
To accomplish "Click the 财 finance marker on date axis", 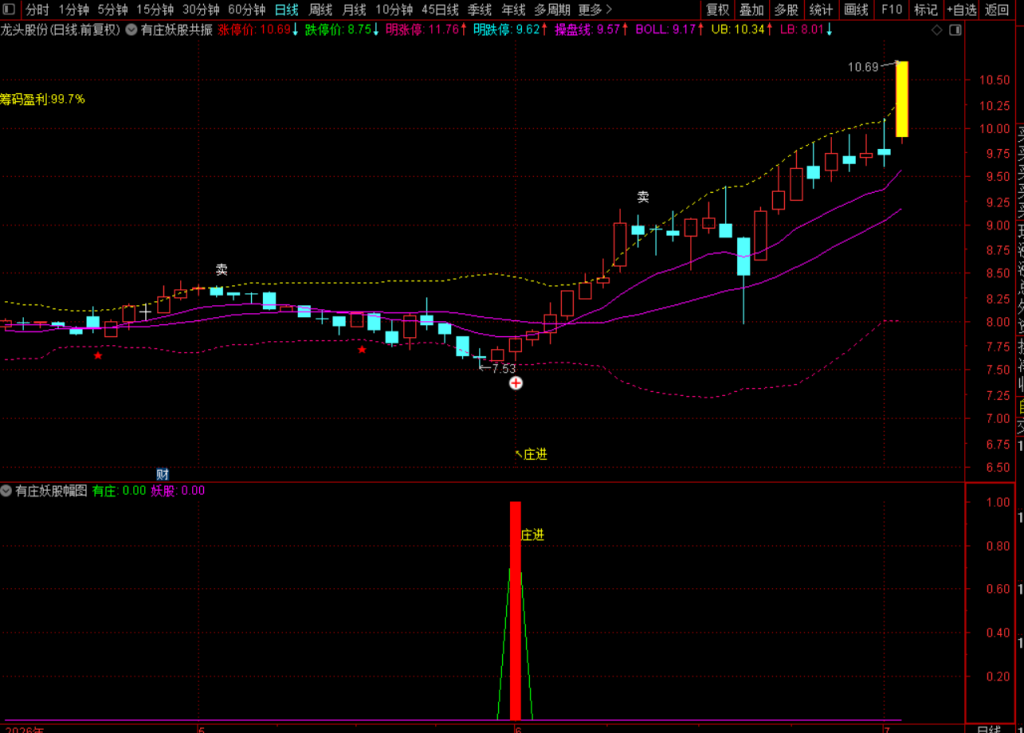I will (x=163, y=474).
